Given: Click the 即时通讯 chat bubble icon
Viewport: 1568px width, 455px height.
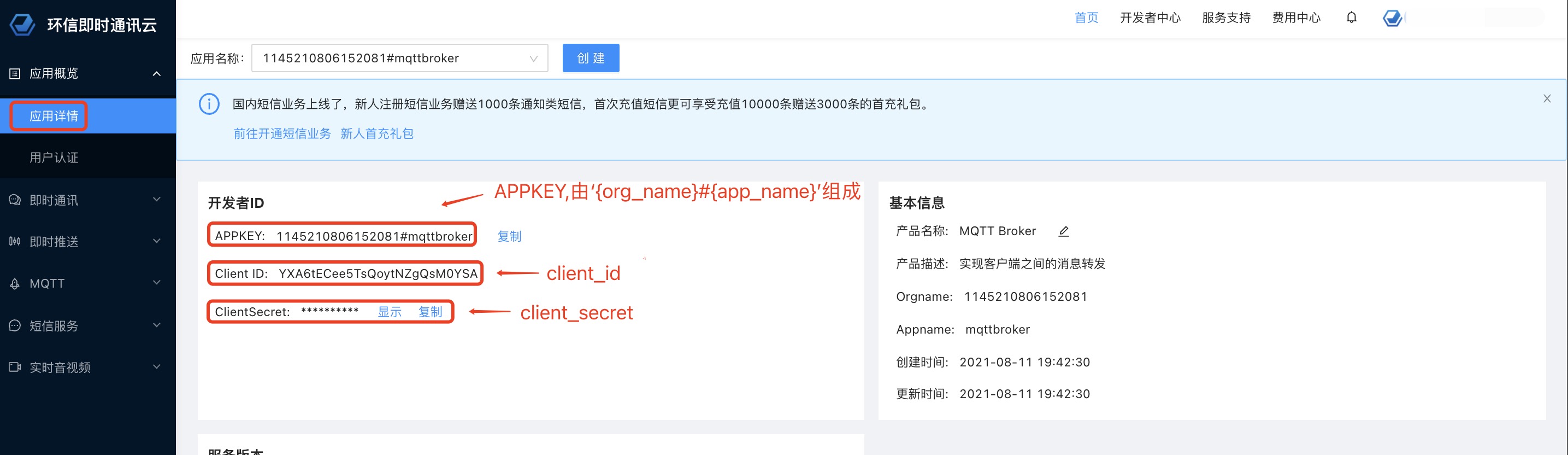Looking at the screenshot, I should coord(15,200).
